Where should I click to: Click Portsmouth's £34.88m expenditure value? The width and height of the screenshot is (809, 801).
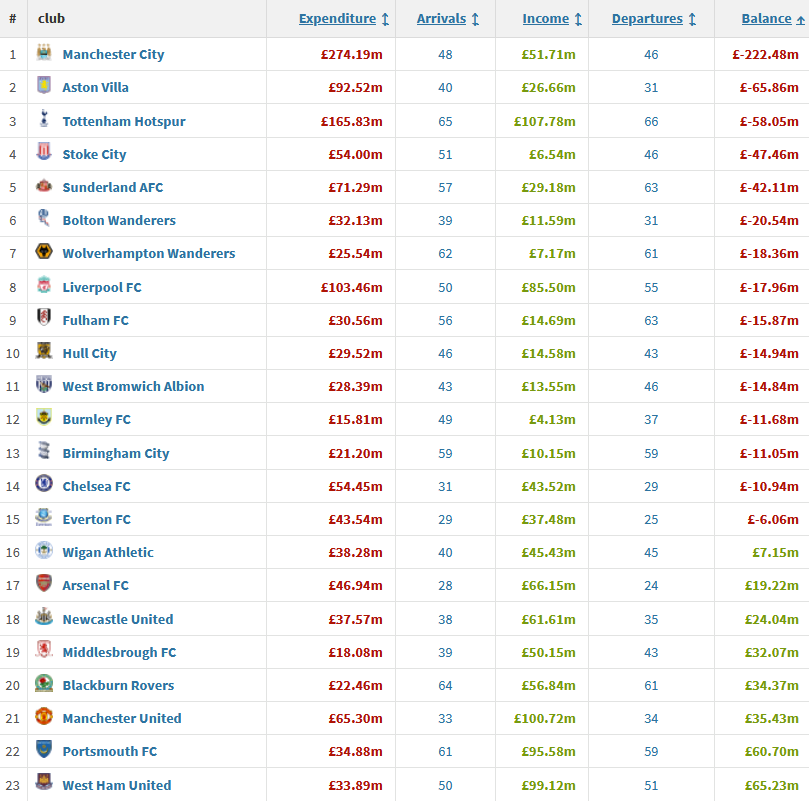tap(355, 751)
